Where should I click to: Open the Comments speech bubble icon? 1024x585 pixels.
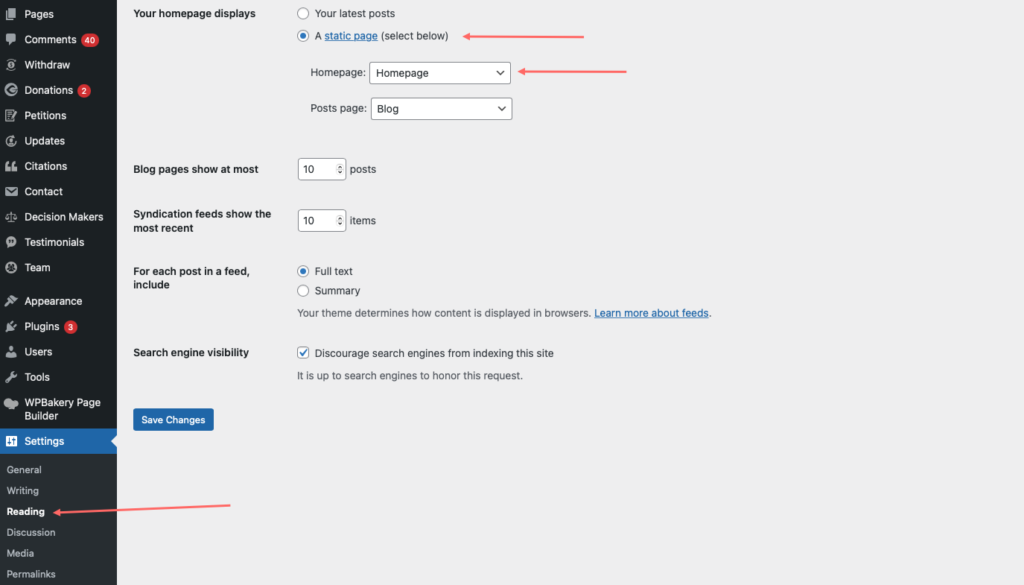[x=11, y=39]
